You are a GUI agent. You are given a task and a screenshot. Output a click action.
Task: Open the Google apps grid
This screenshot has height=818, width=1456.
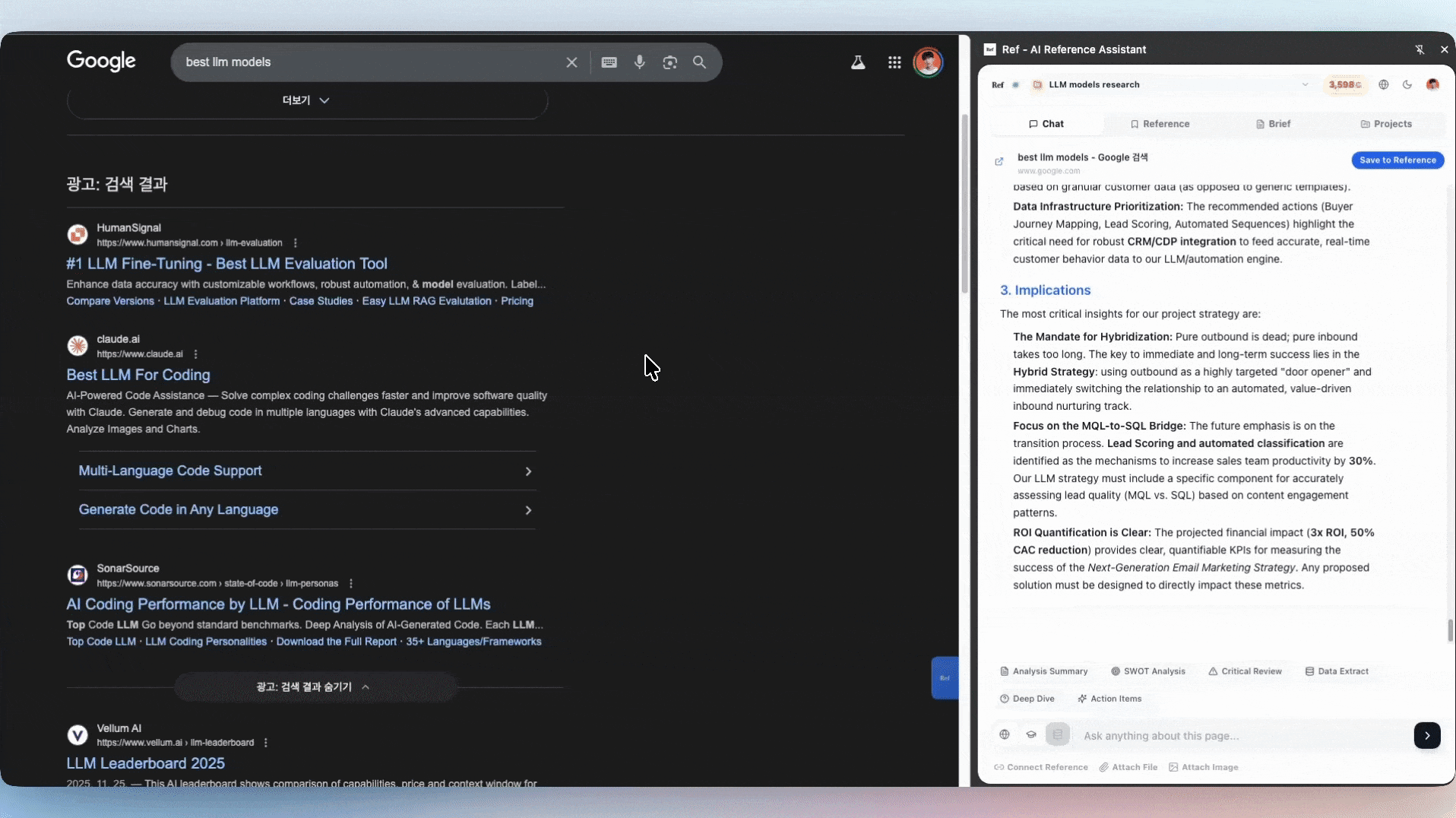coord(894,62)
